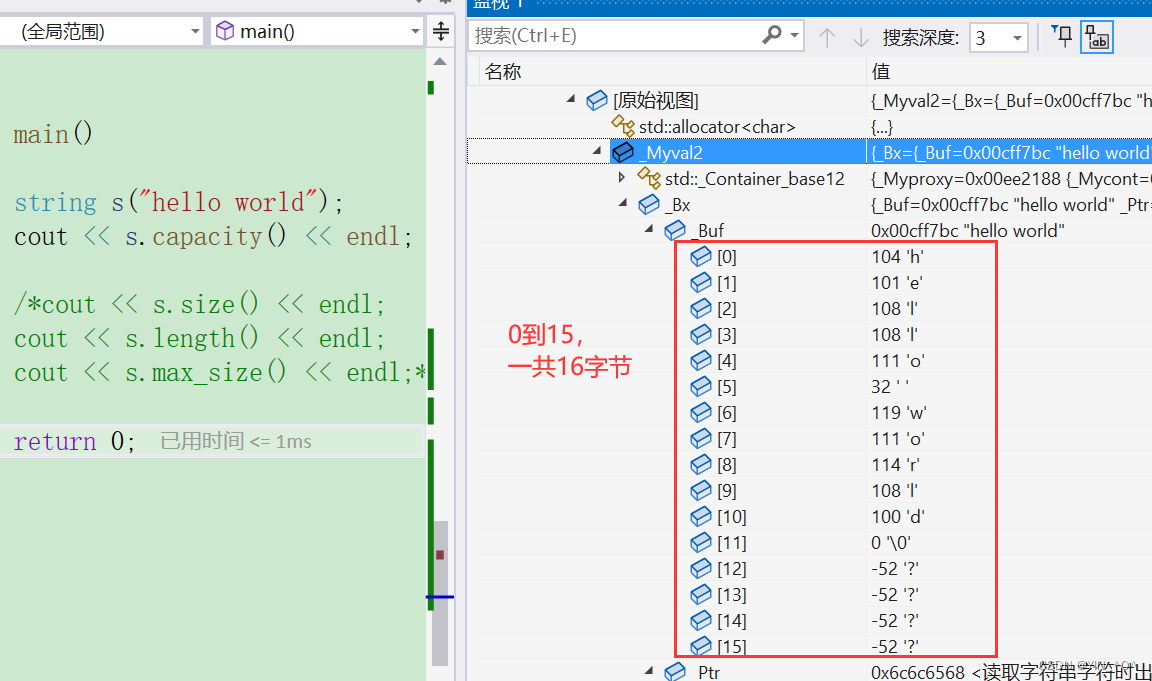Viewport: 1152px width, 681px height.
Task: Click the previous search result up arrow
Action: coord(827,37)
